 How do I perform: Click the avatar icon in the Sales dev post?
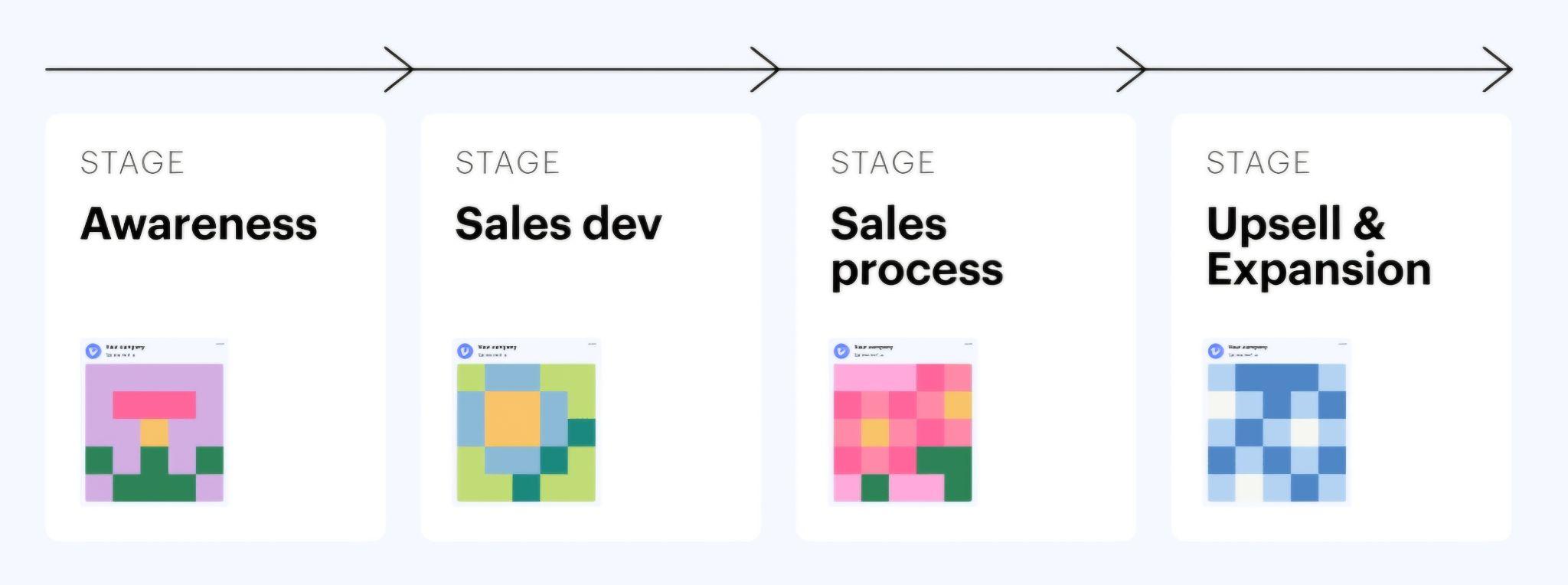click(x=465, y=351)
